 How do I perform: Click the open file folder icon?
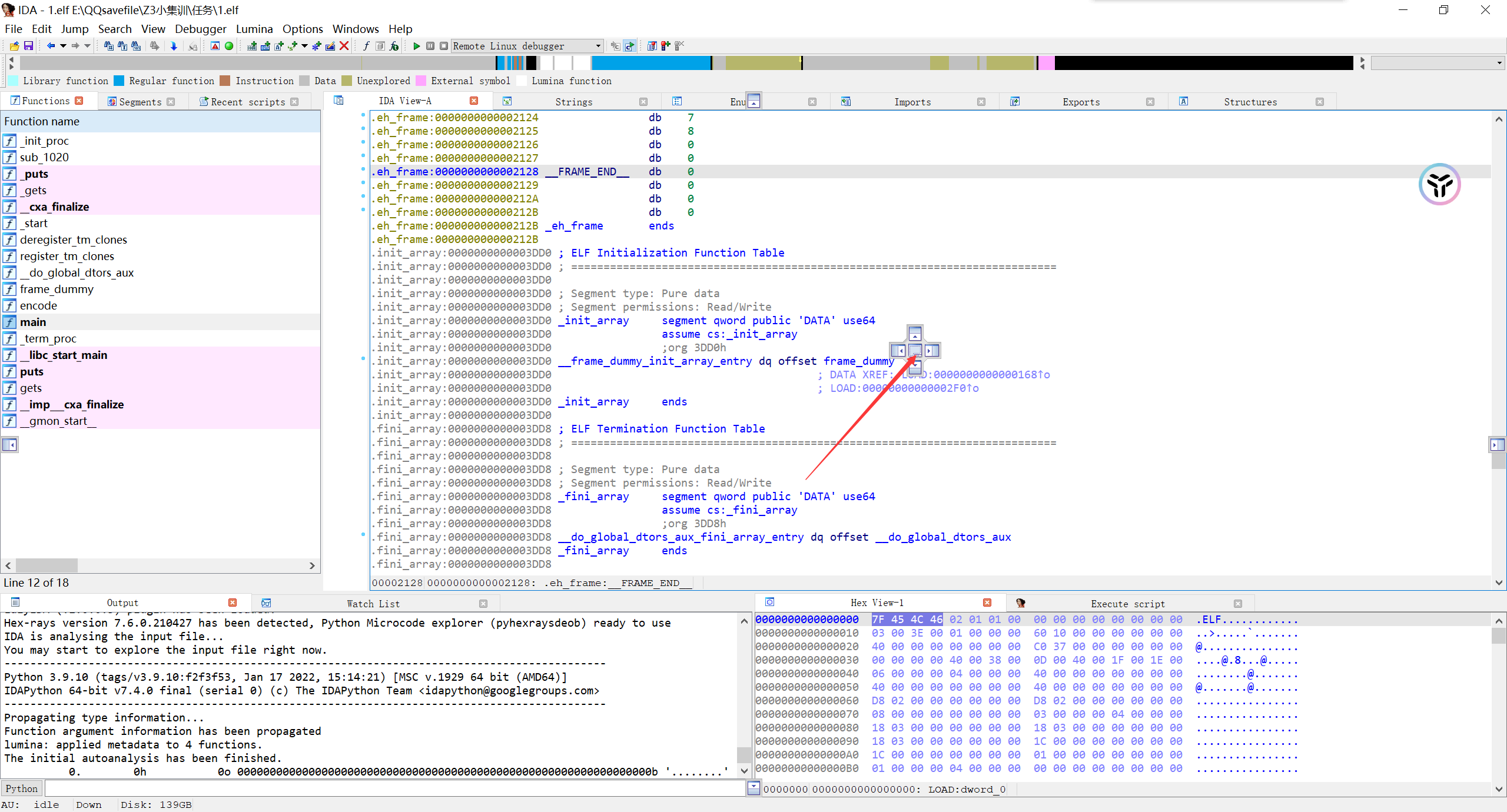tap(15, 46)
